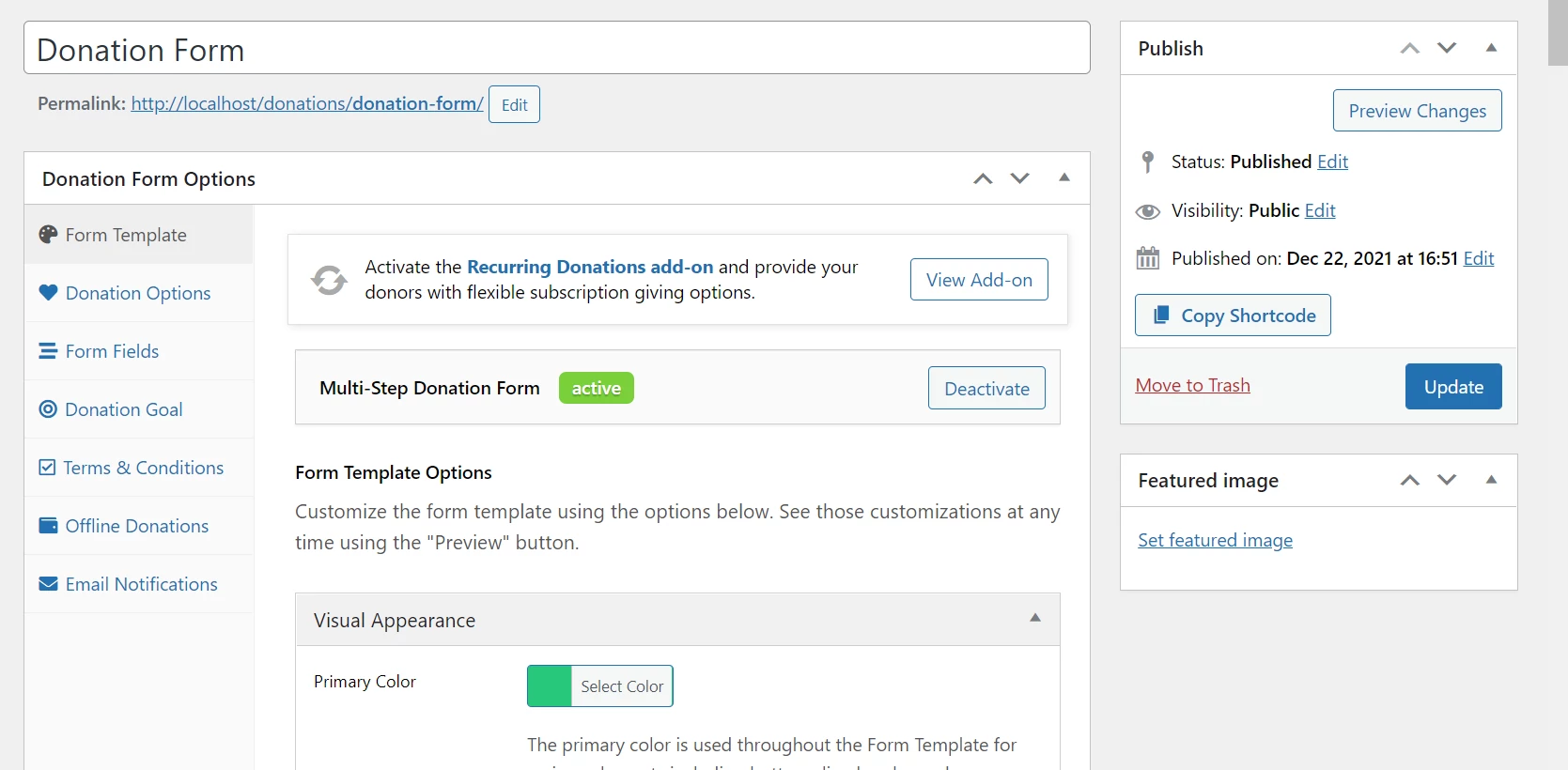
Task: Move Featured image panel up
Action: pyautogui.click(x=1409, y=480)
